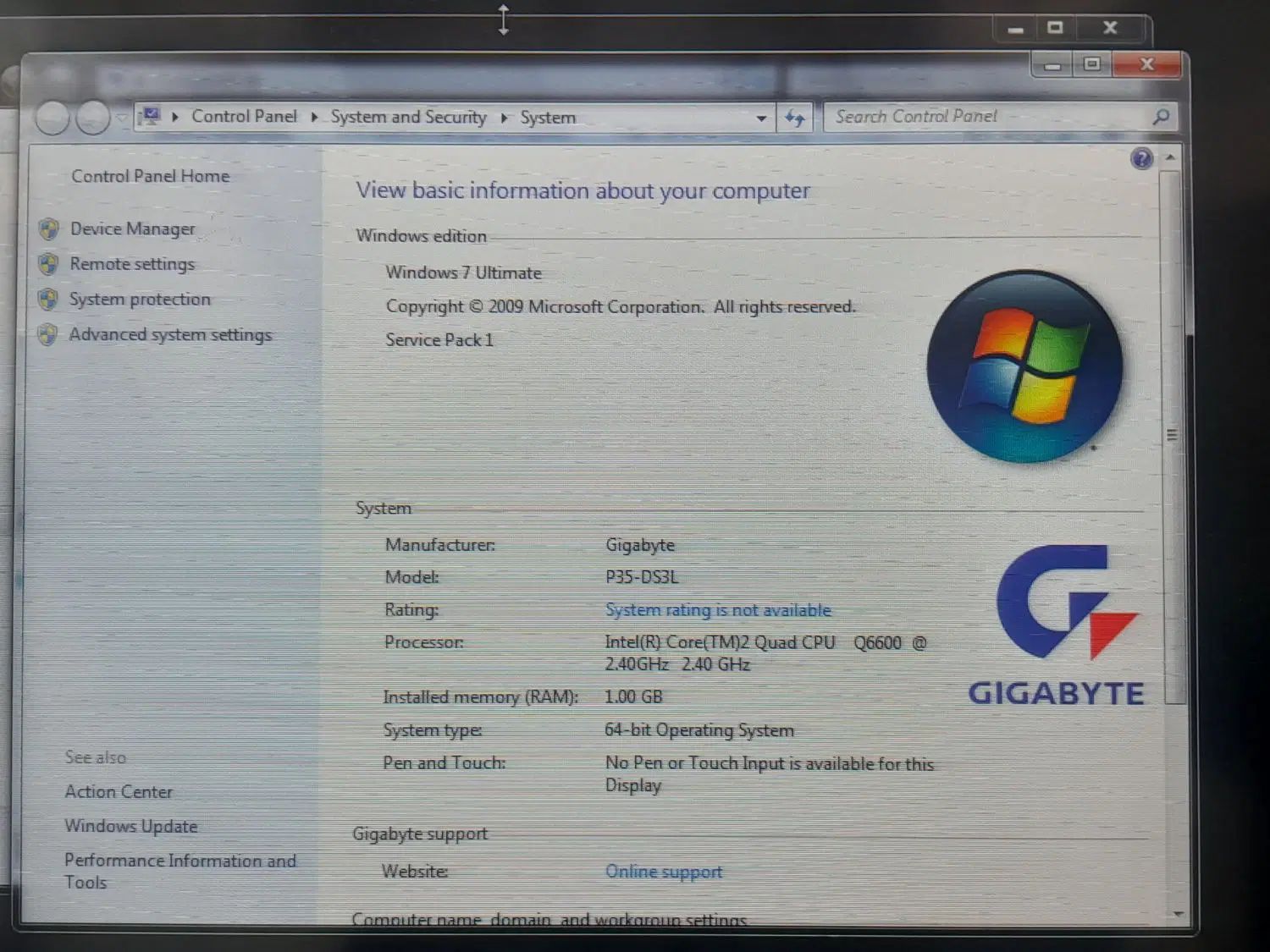
Task: Go to Control Panel Home
Action: (151, 176)
